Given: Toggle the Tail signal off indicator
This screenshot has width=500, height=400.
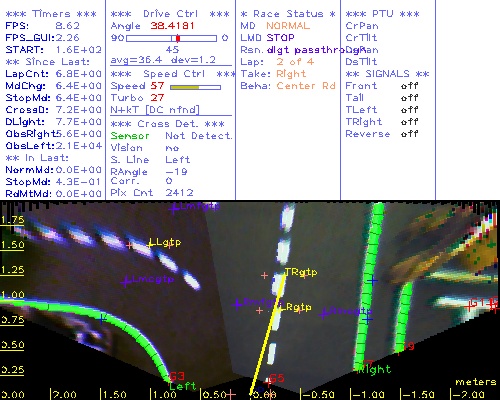Looking at the screenshot, I should [409, 98].
